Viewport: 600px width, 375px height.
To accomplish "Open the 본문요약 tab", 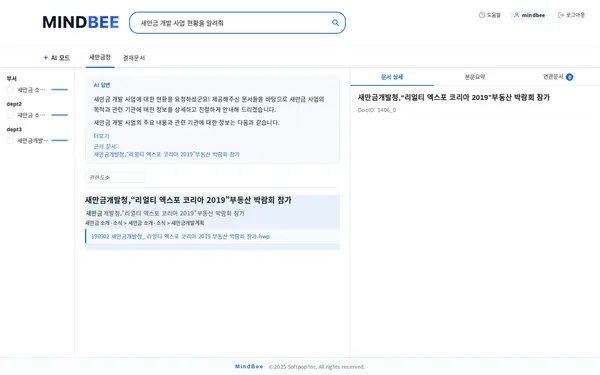I will pyautogui.click(x=475, y=77).
